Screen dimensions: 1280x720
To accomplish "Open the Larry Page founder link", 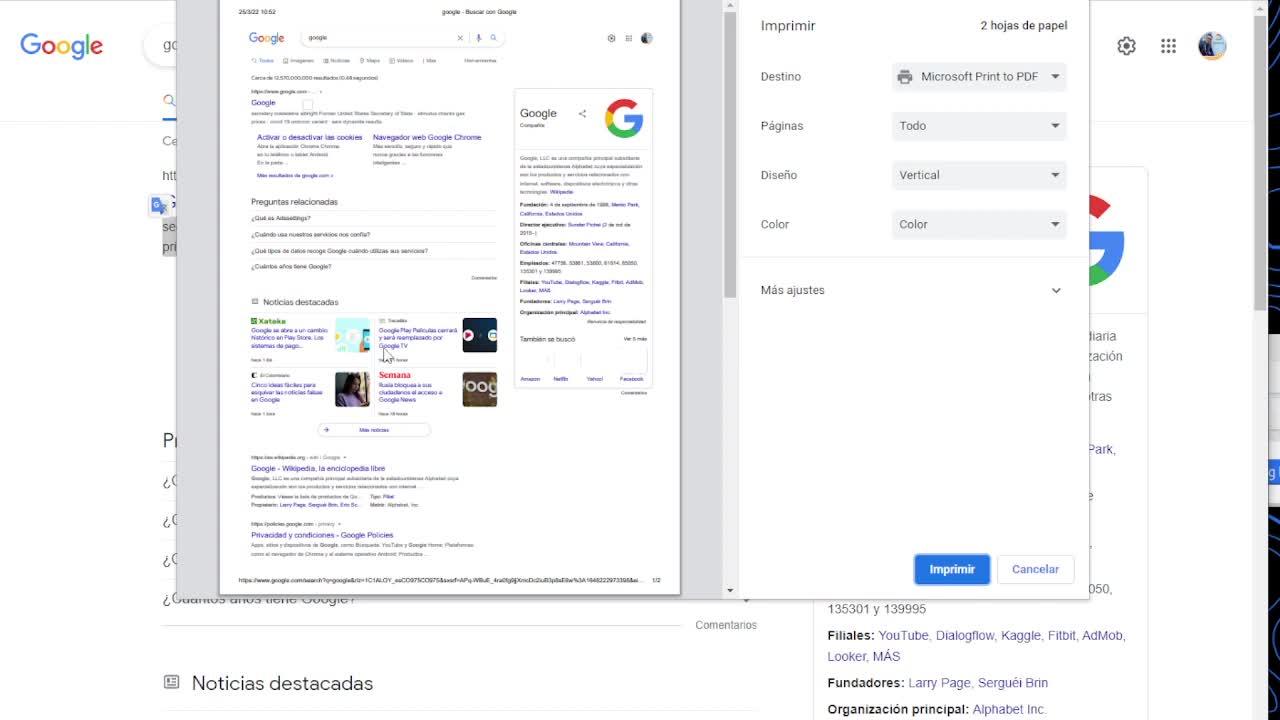I will [939, 683].
